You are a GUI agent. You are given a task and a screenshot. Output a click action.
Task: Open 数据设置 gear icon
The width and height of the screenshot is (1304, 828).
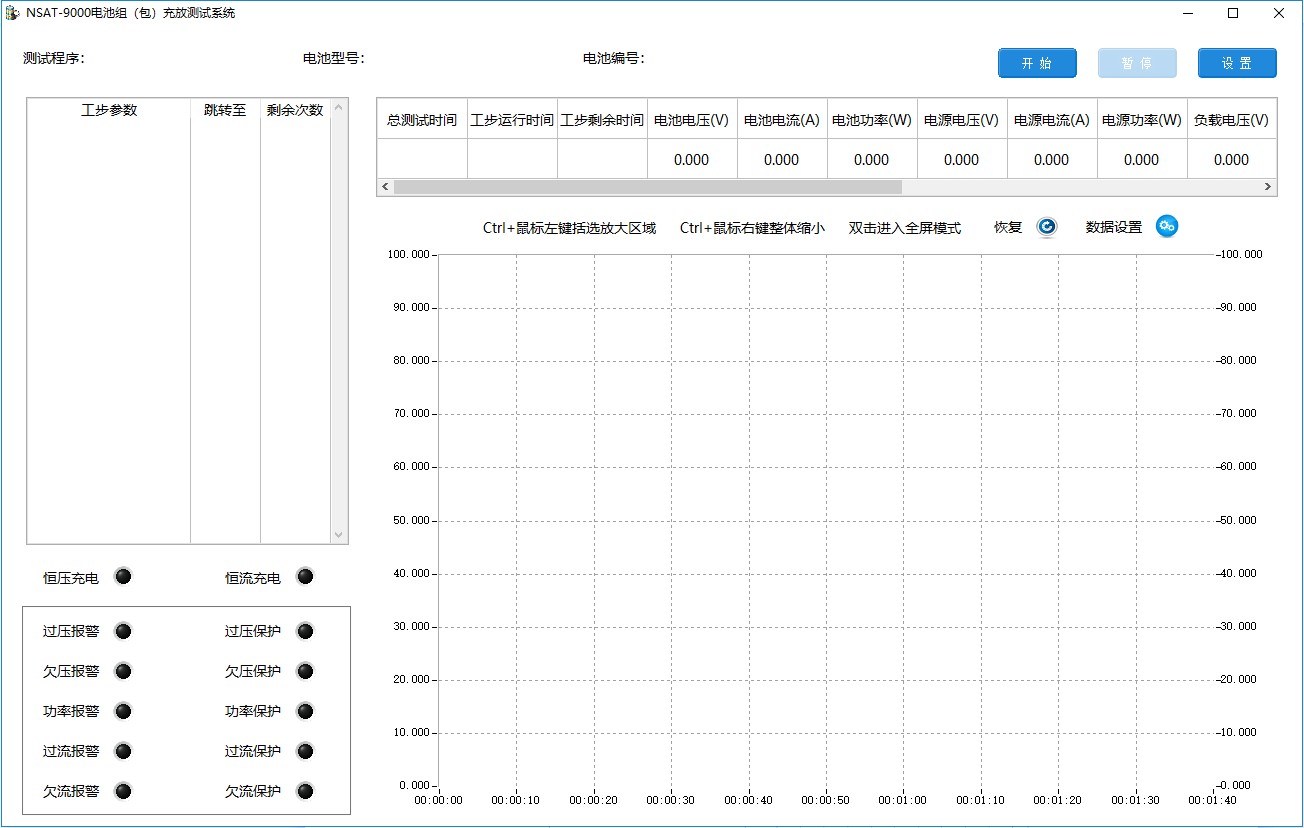click(x=1167, y=227)
